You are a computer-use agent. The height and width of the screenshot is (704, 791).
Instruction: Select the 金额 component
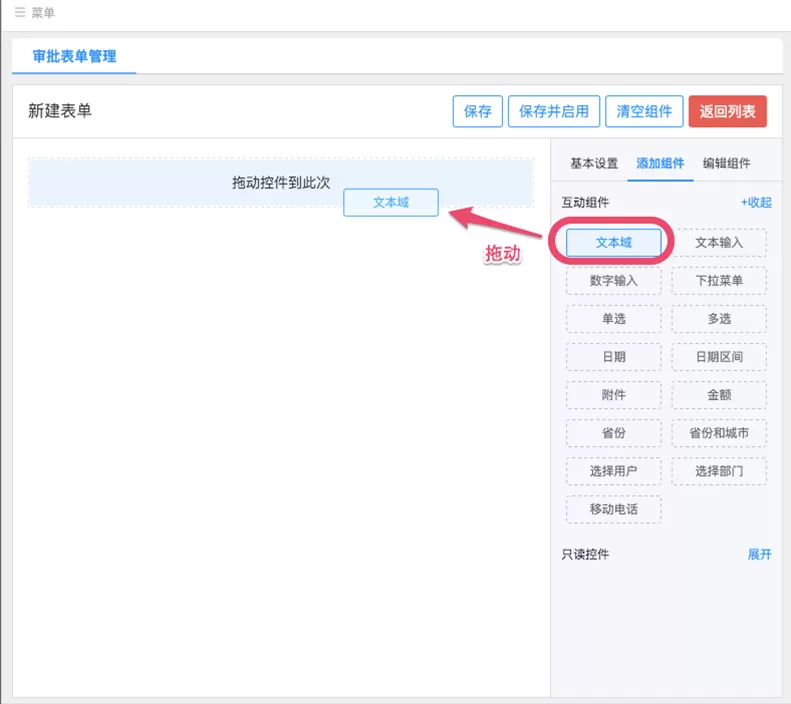pyautogui.click(x=719, y=395)
